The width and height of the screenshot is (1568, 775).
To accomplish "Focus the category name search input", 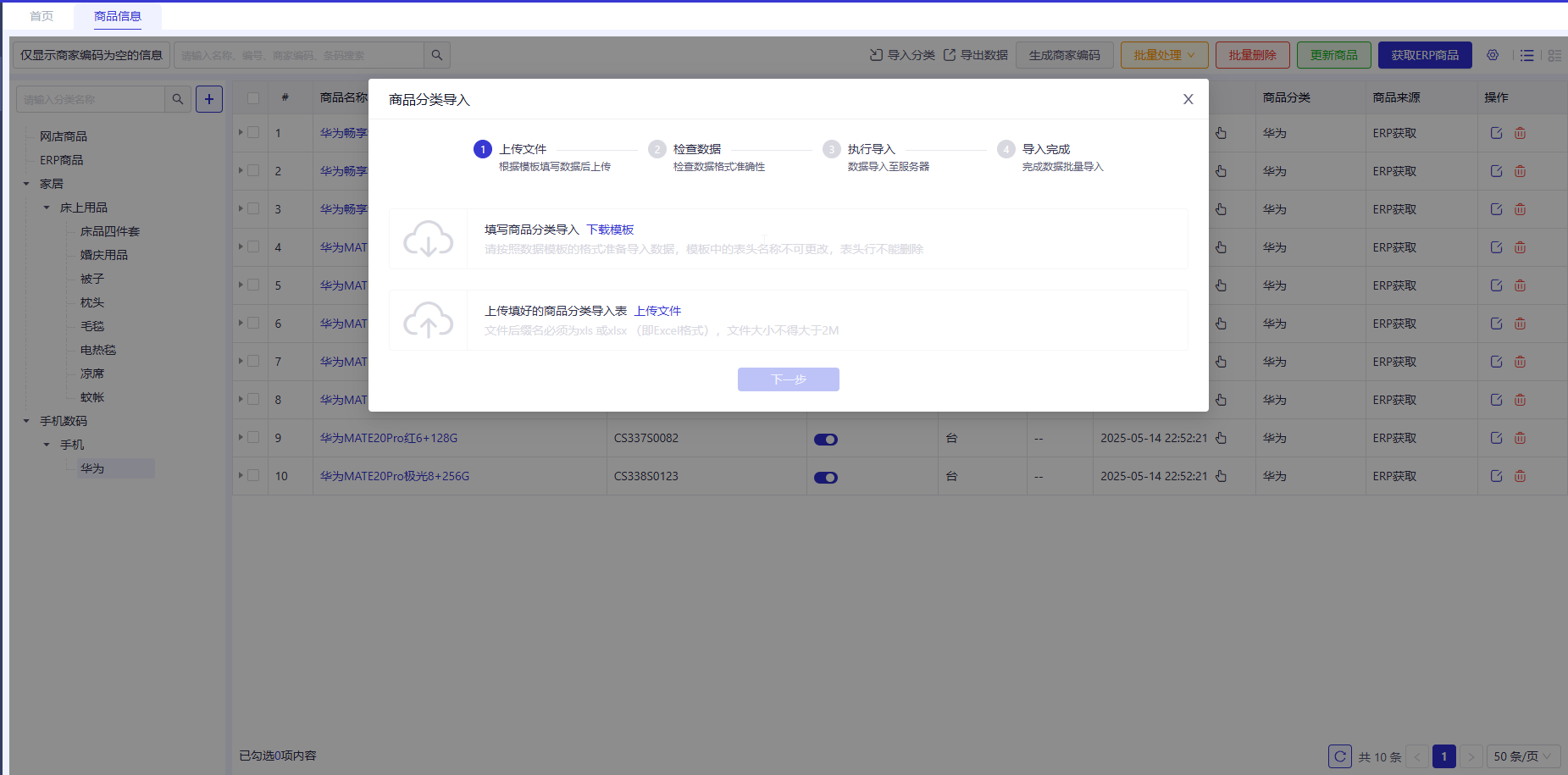I will 91,99.
